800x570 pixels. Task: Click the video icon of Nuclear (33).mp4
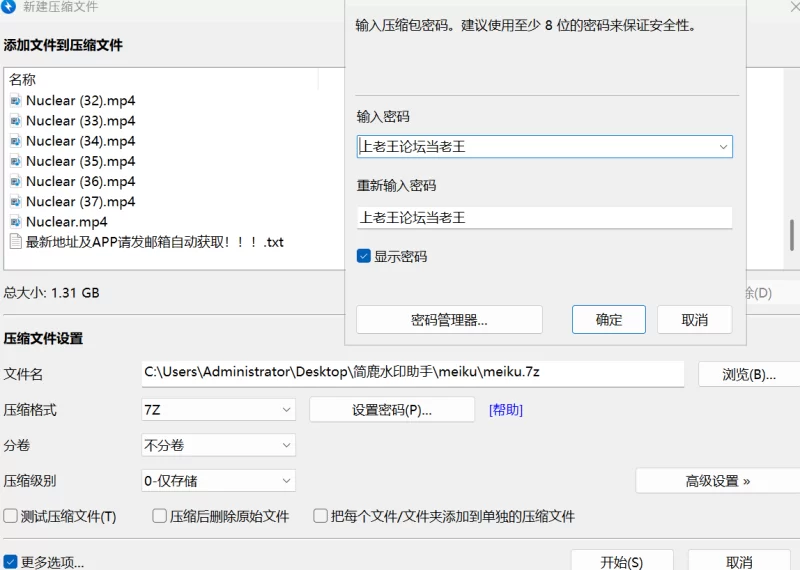(16, 121)
